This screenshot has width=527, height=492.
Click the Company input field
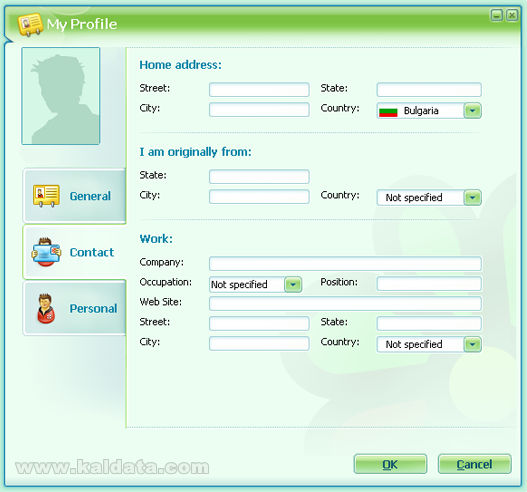tap(345, 263)
